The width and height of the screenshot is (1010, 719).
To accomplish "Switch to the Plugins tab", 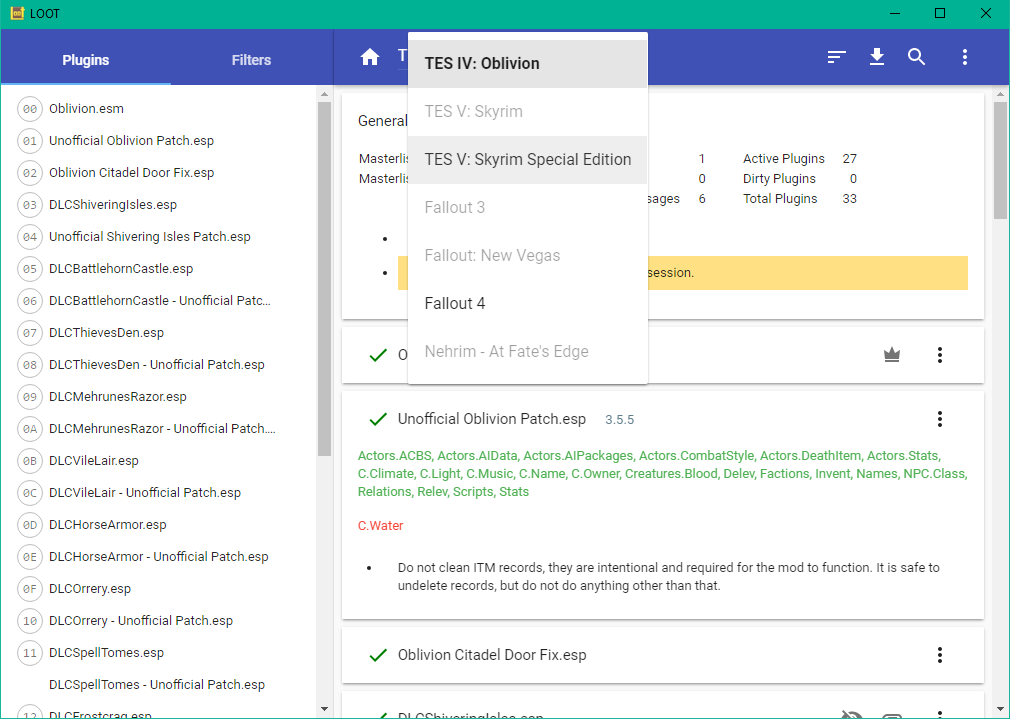I will [86, 60].
